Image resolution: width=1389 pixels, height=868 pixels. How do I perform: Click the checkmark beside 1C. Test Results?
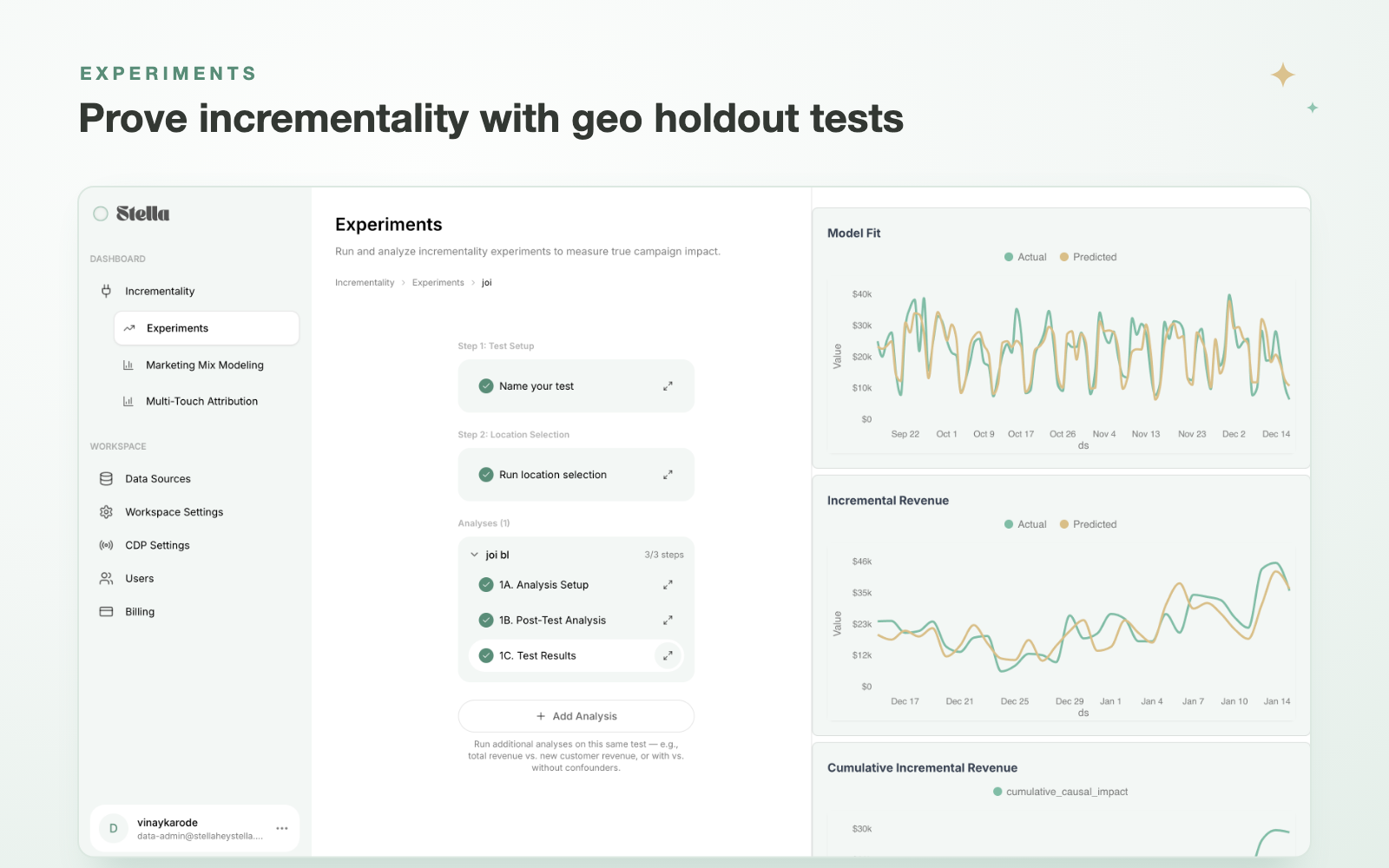click(x=486, y=656)
